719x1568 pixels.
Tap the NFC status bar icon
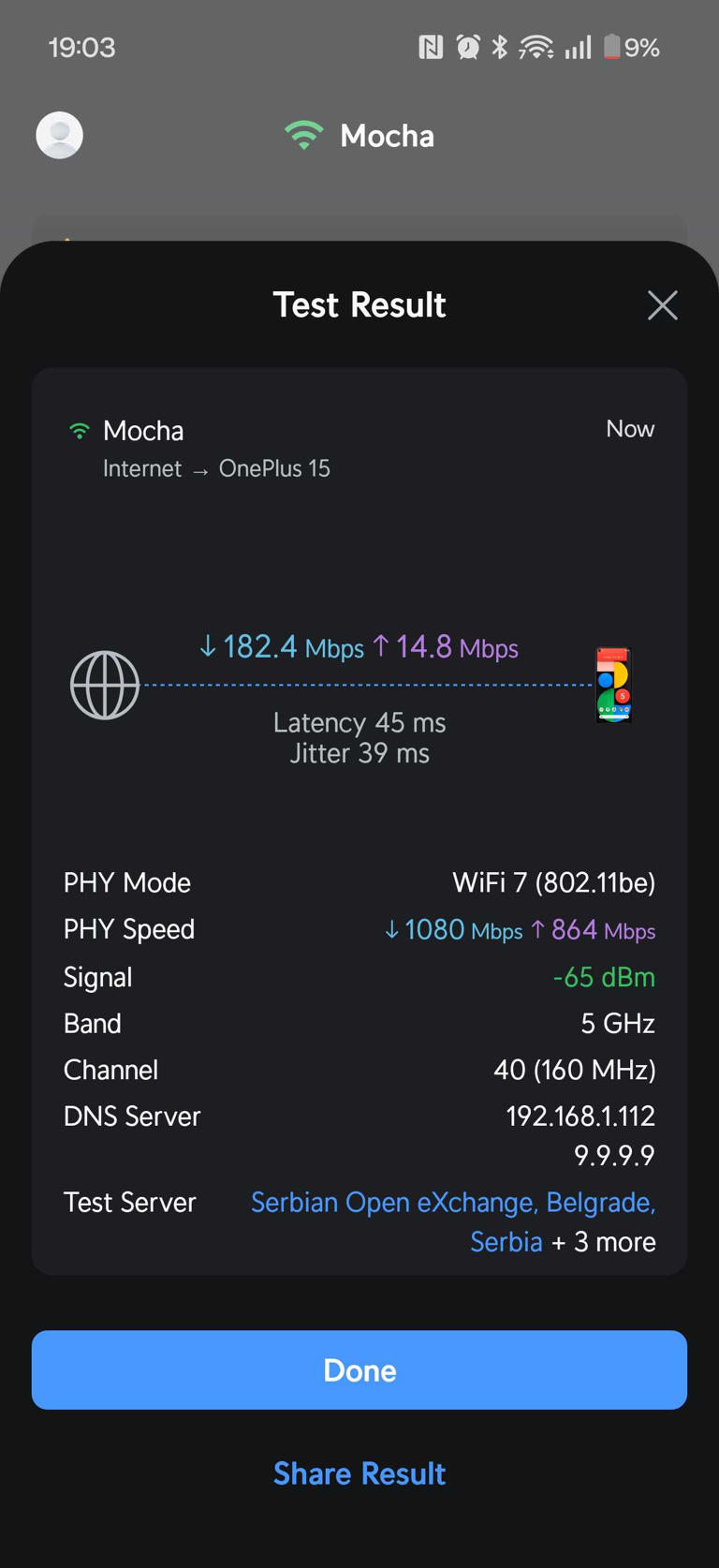click(x=431, y=47)
